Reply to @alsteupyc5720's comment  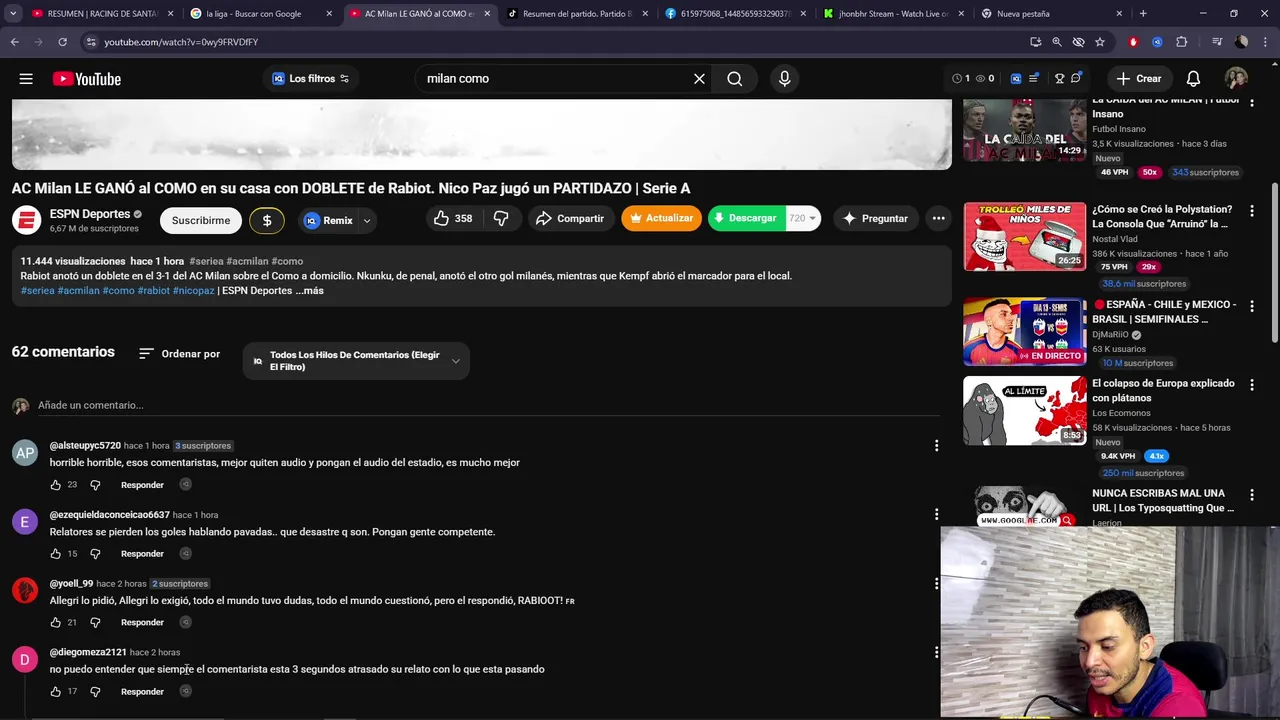[x=142, y=485]
